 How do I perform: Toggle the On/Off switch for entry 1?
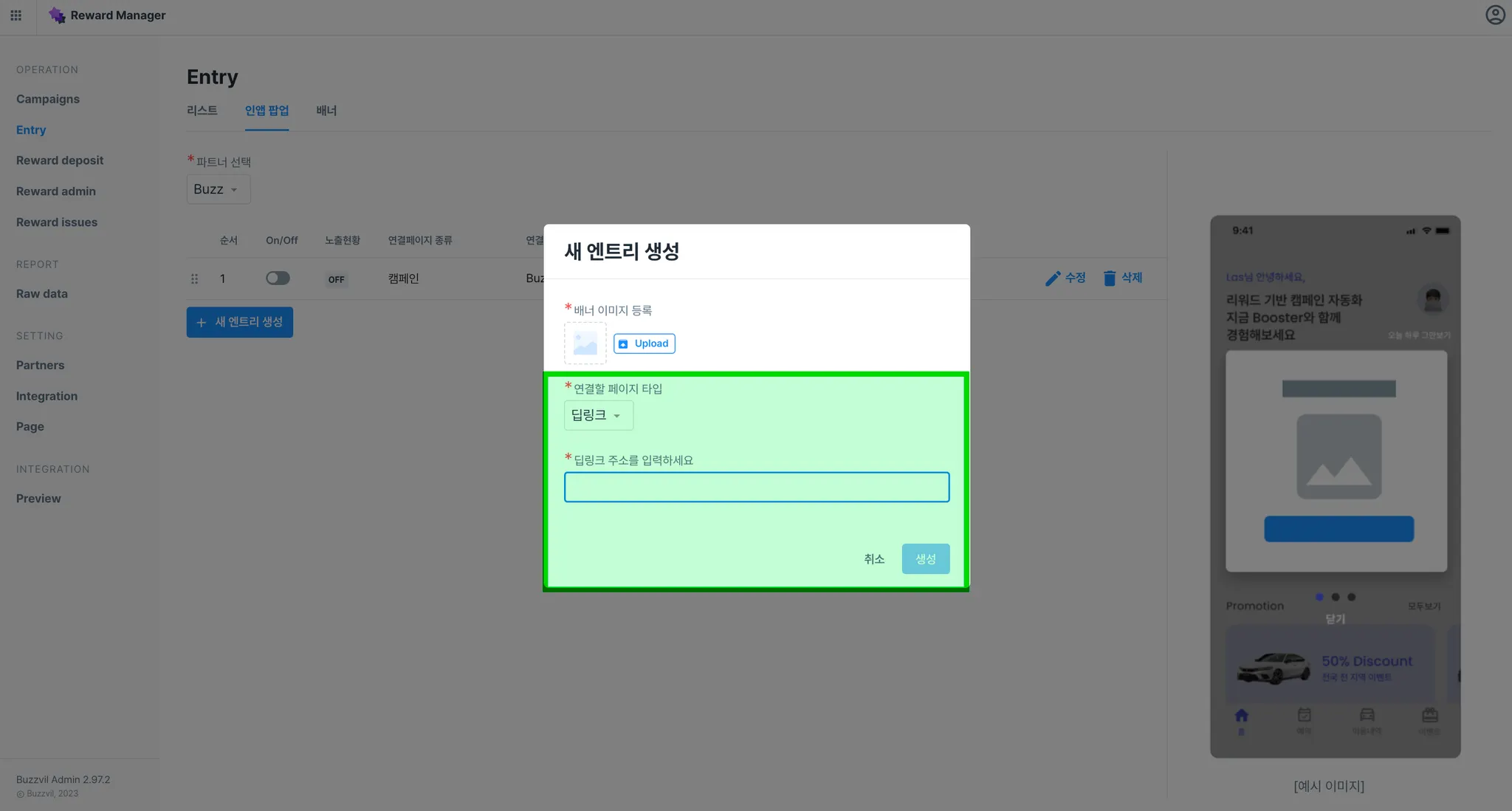click(278, 278)
